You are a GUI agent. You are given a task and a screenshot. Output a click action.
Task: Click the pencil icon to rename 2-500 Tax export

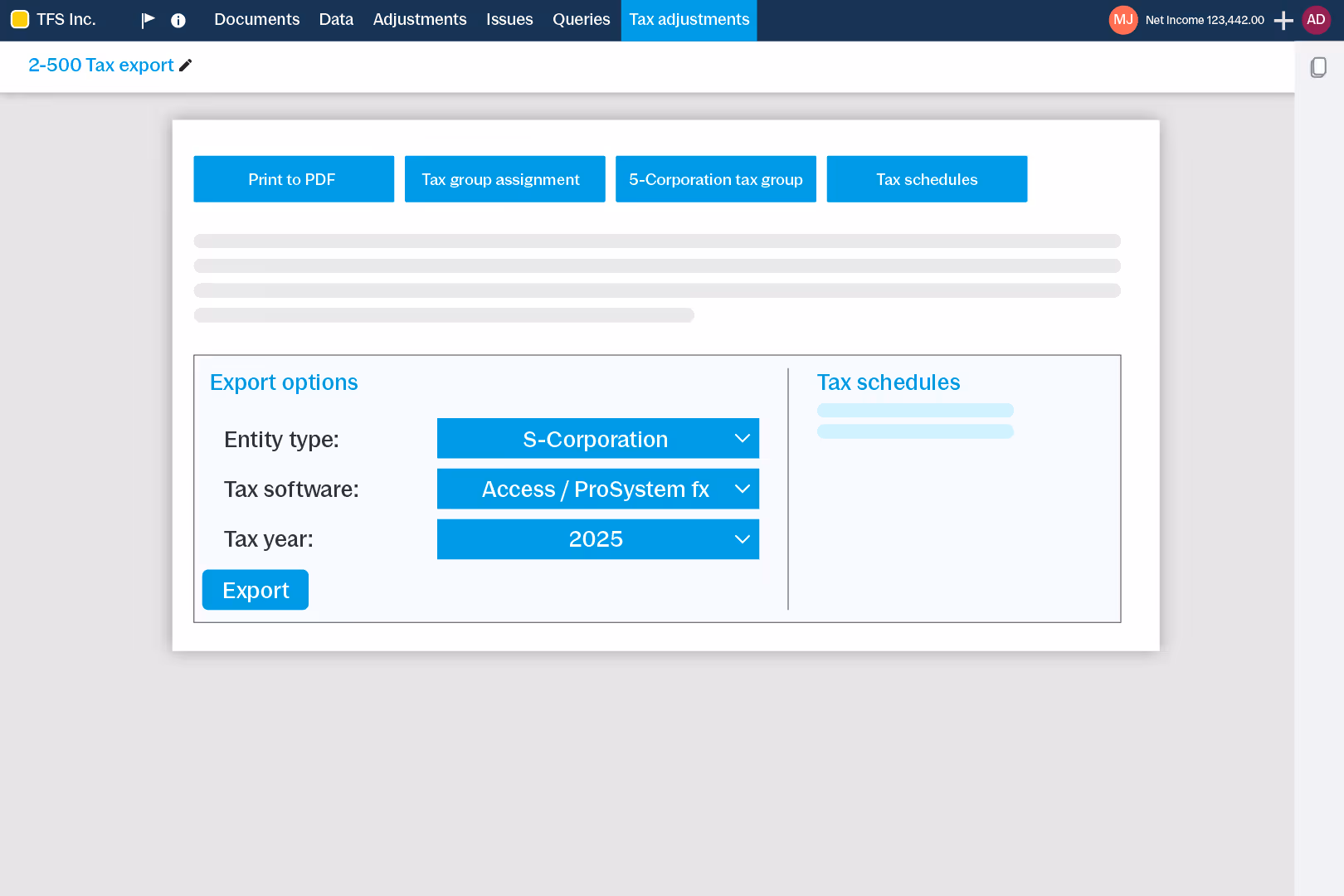(x=185, y=65)
